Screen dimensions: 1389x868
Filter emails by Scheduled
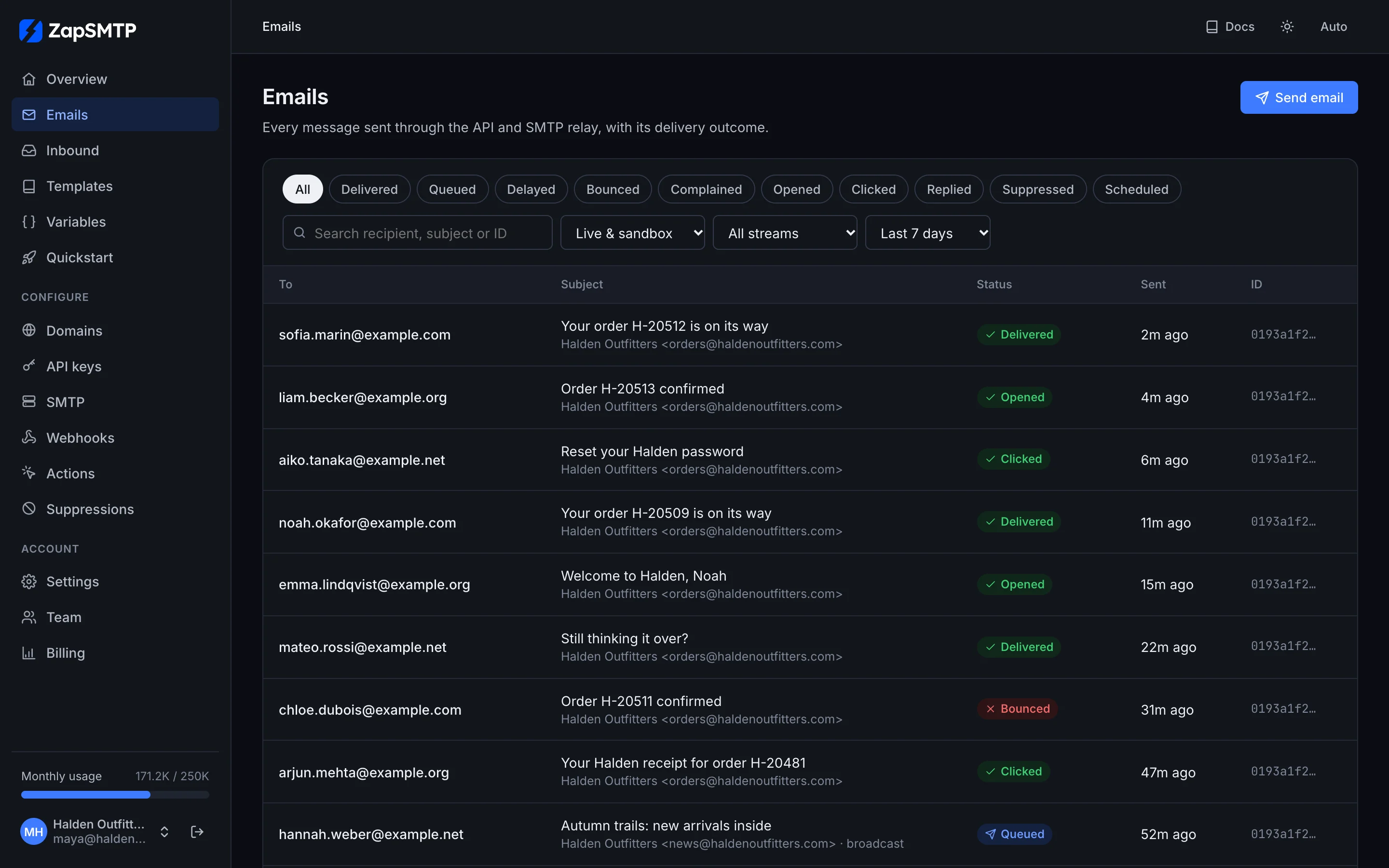tap(1136, 189)
